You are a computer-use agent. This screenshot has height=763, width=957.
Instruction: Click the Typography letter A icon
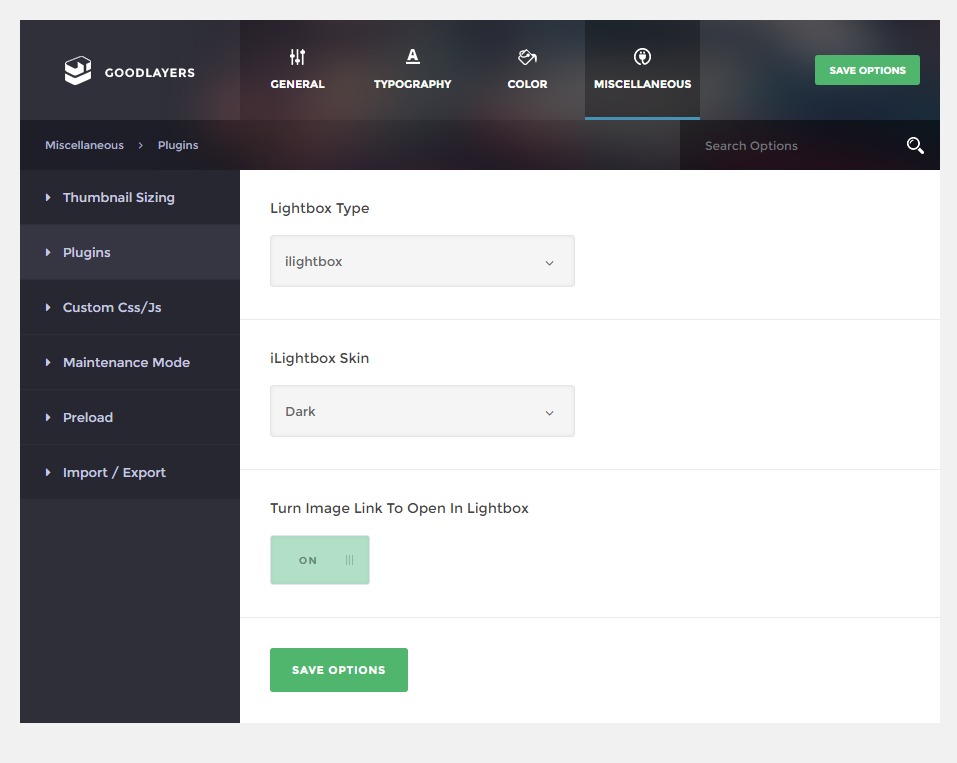point(413,57)
